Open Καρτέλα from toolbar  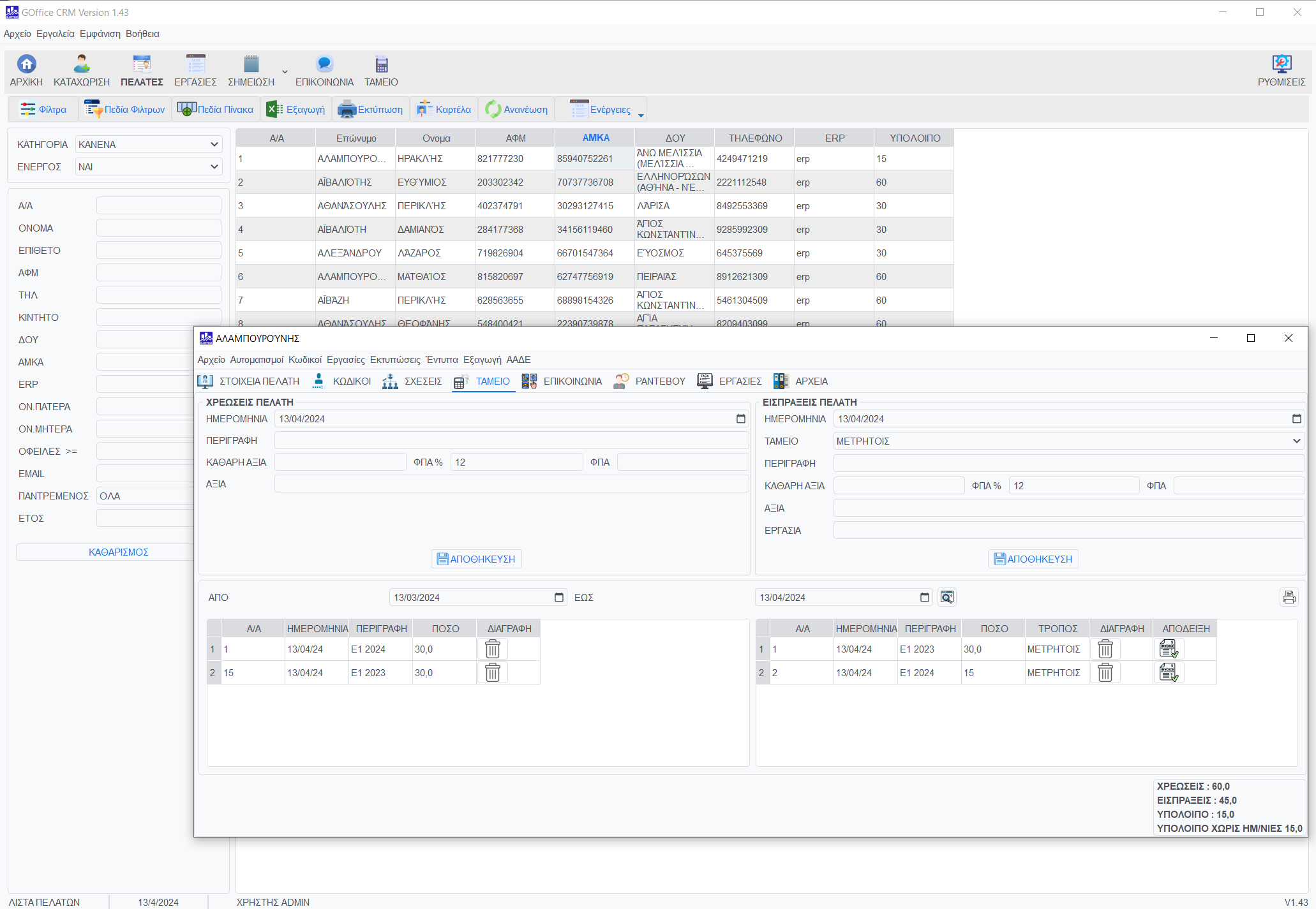tap(444, 110)
